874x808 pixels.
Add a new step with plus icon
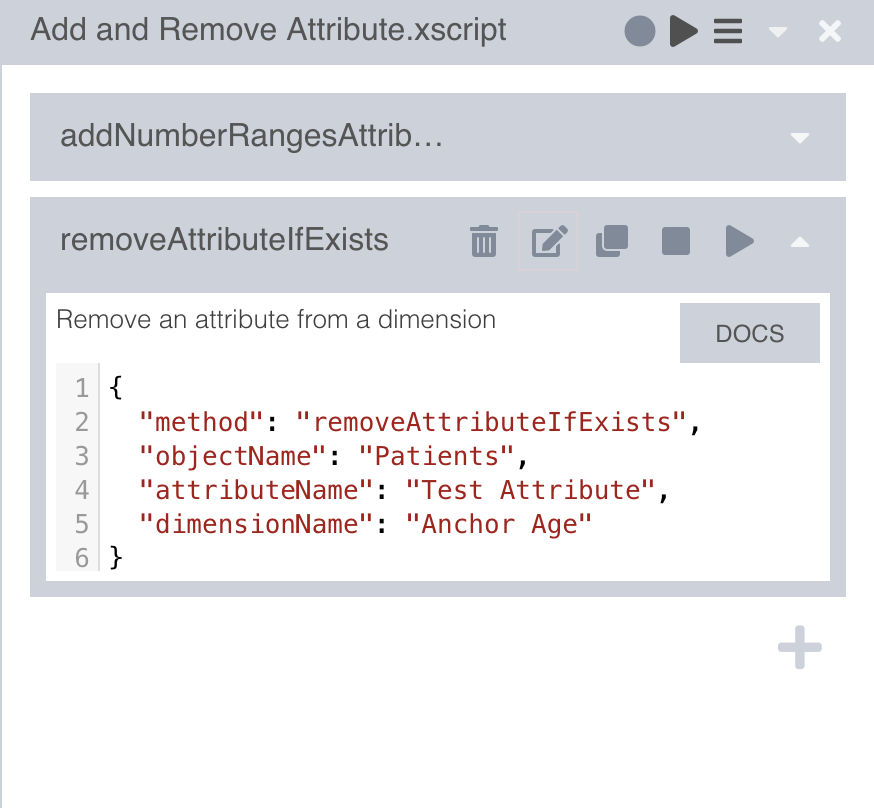(x=799, y=648)
